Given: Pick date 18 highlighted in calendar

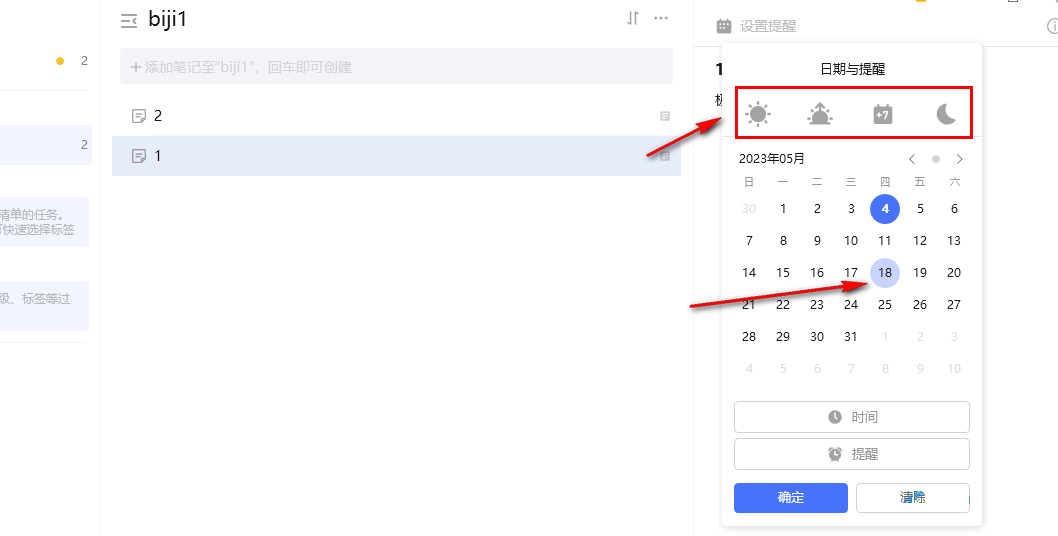Looking at the screenshot, I should tap(885, 273).
